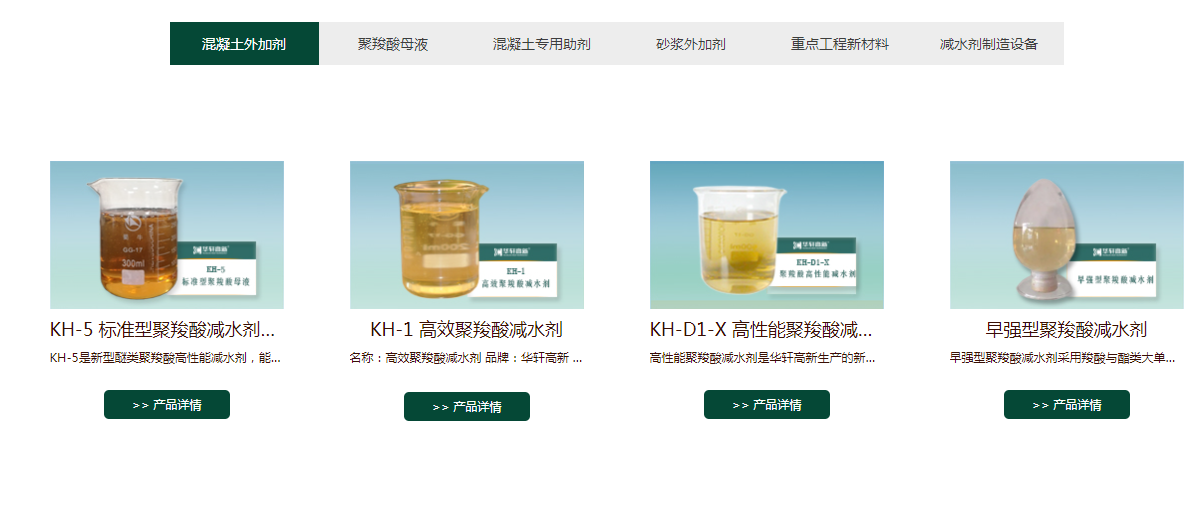
Task: Click 产品详情 button under KH-5
Action: (x=167, y=405)
